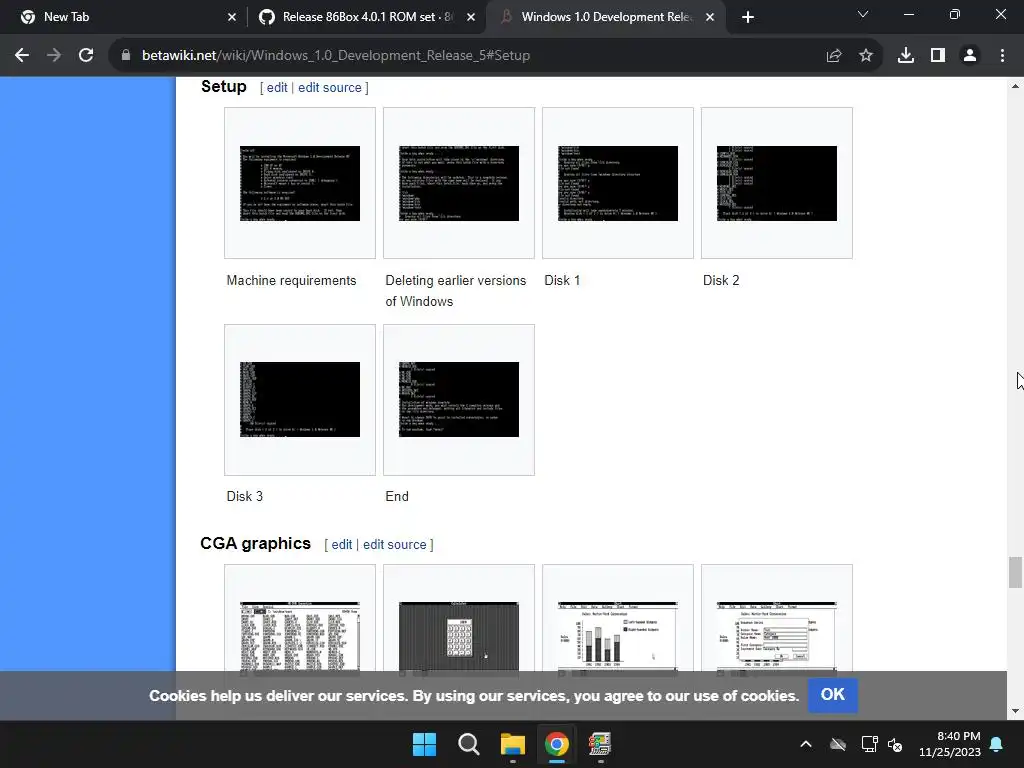The height and width of the screenshot is (768, 1024).
Task: Open the Chrome profile menu
Action: tap(970, 56)
